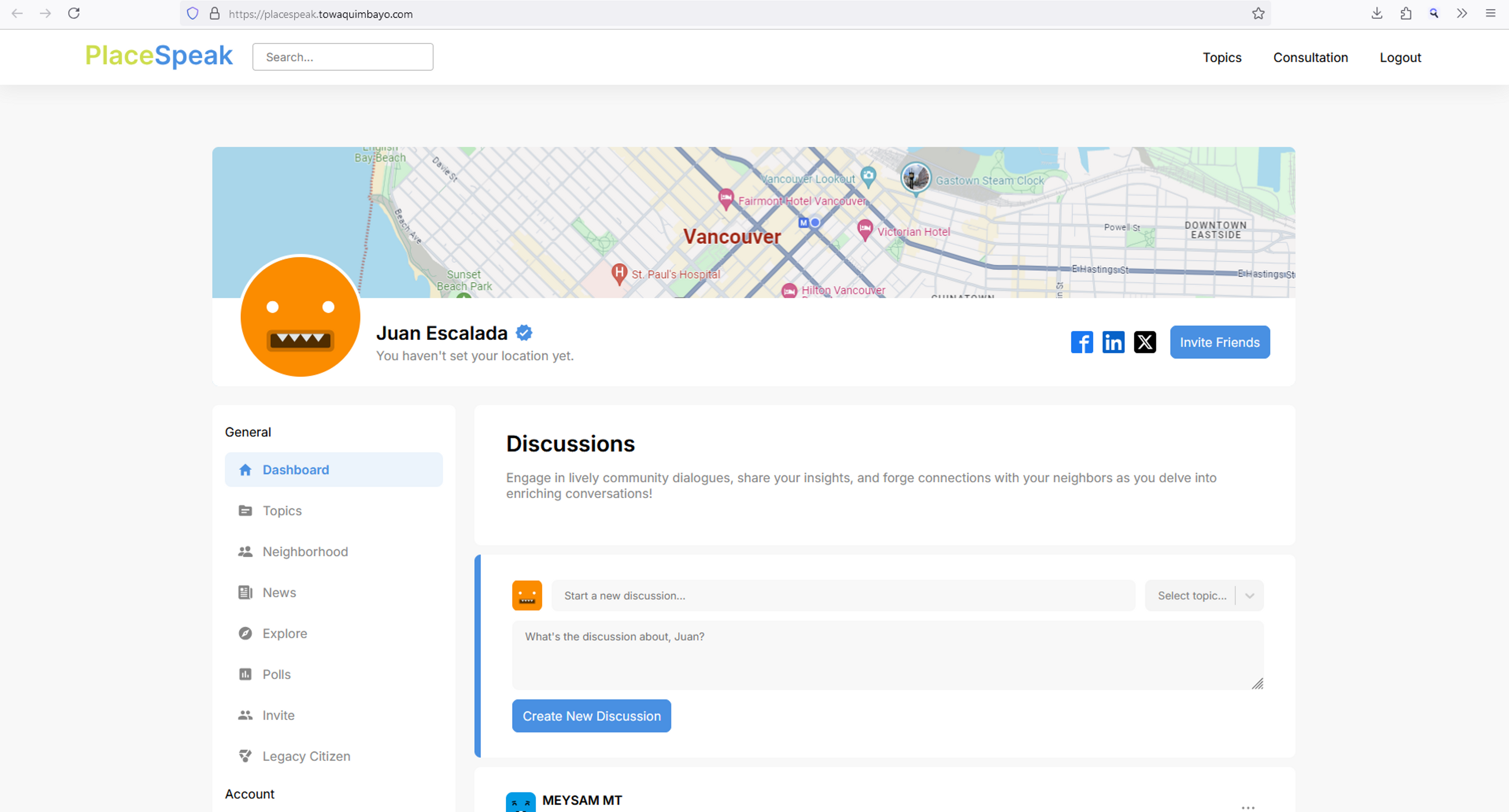Open Consultation in the top navigation

pos(1311,57)
